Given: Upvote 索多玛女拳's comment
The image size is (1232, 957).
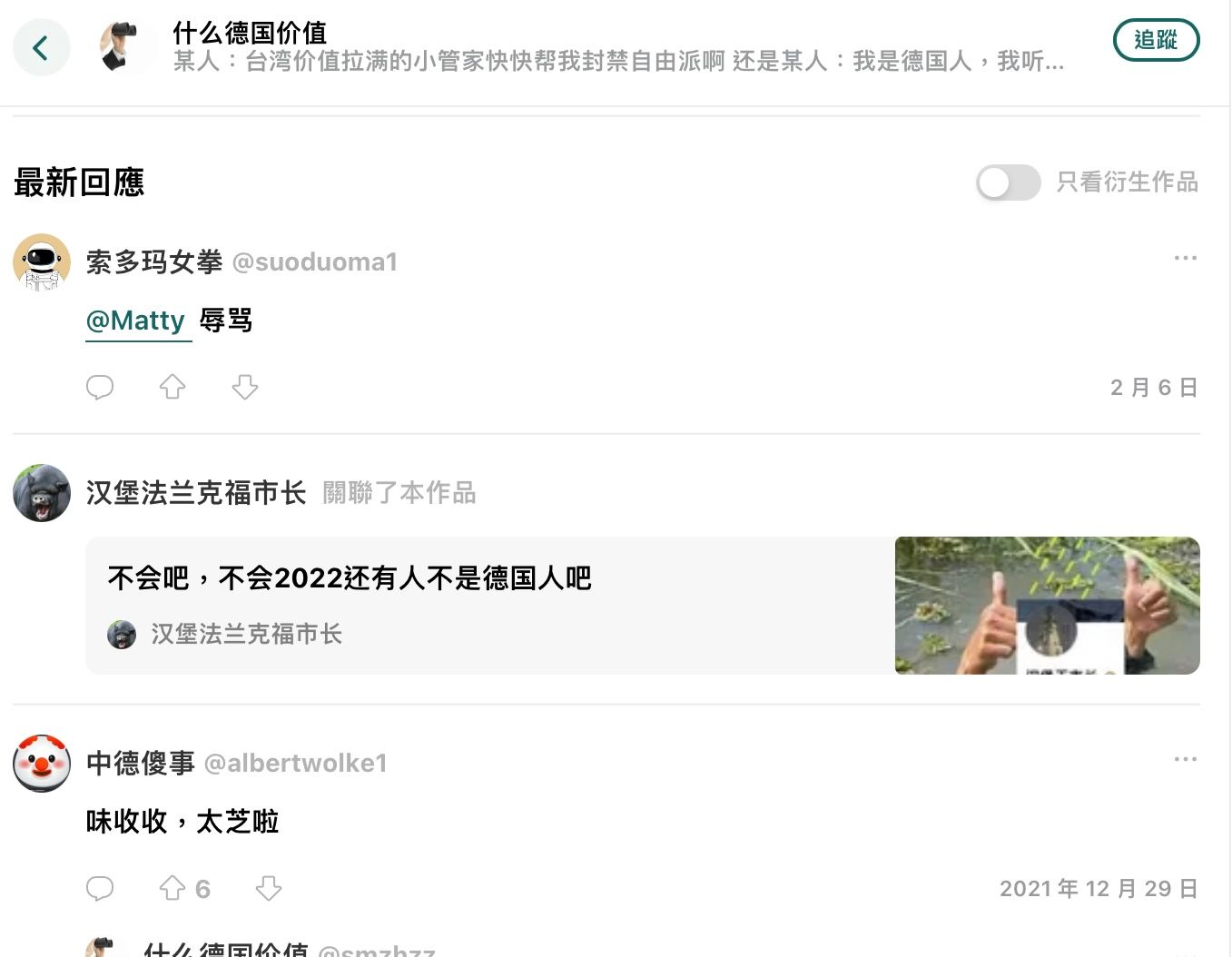Looking at the screenshot, I should point(172,387).
